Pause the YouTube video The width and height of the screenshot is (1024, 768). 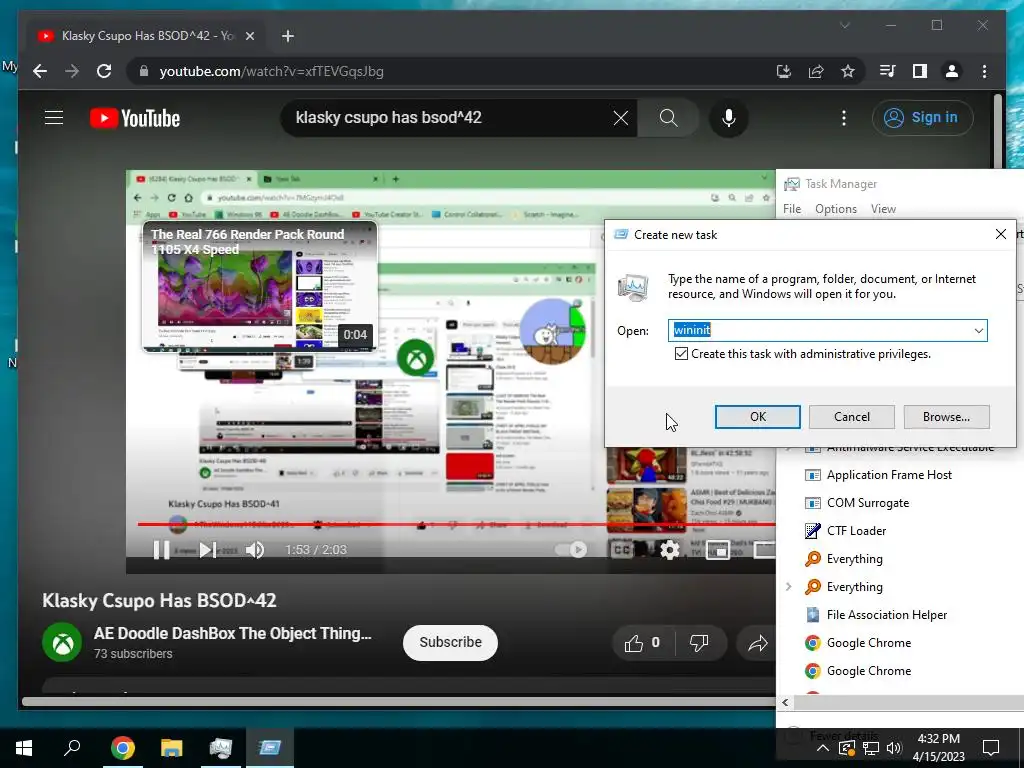161,550
